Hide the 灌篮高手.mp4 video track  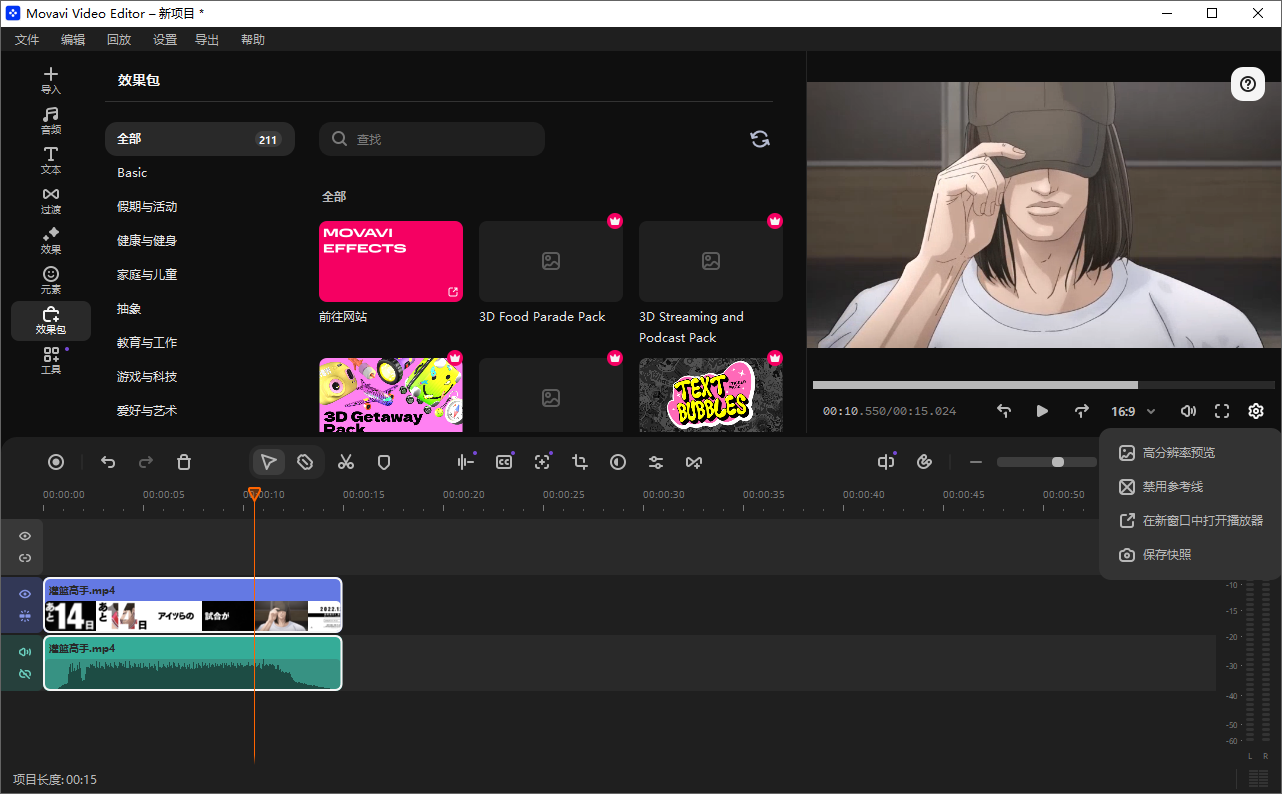coord(25,594)
